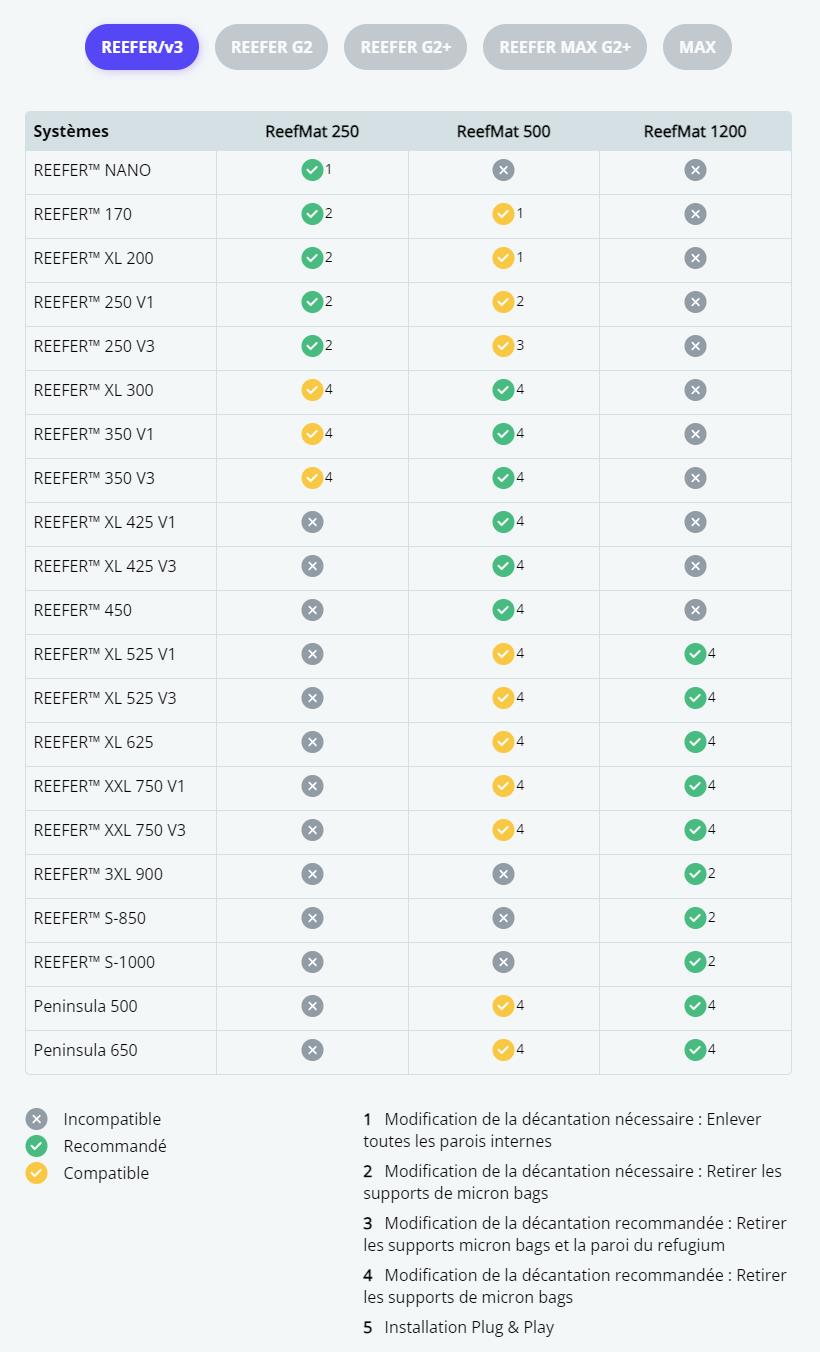Click green check for REEFER S-1000 ReefMat 1200
The image size is (820, 1352).
(695, 962)
